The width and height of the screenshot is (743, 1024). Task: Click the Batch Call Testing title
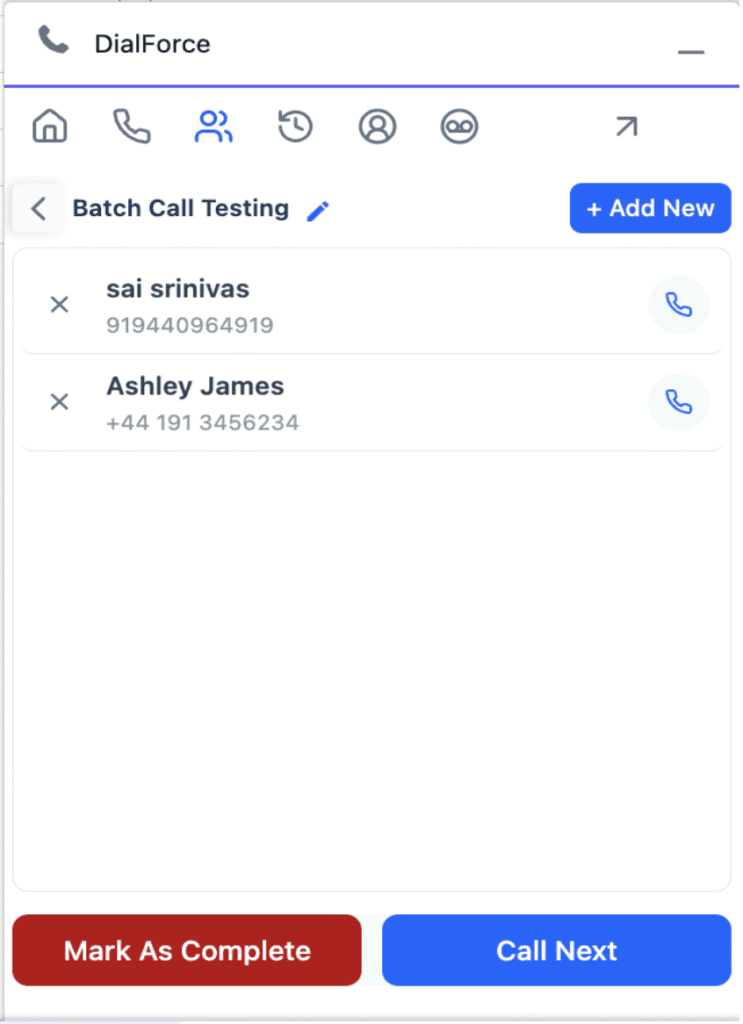pyautogui.click(x=181, y=208)
